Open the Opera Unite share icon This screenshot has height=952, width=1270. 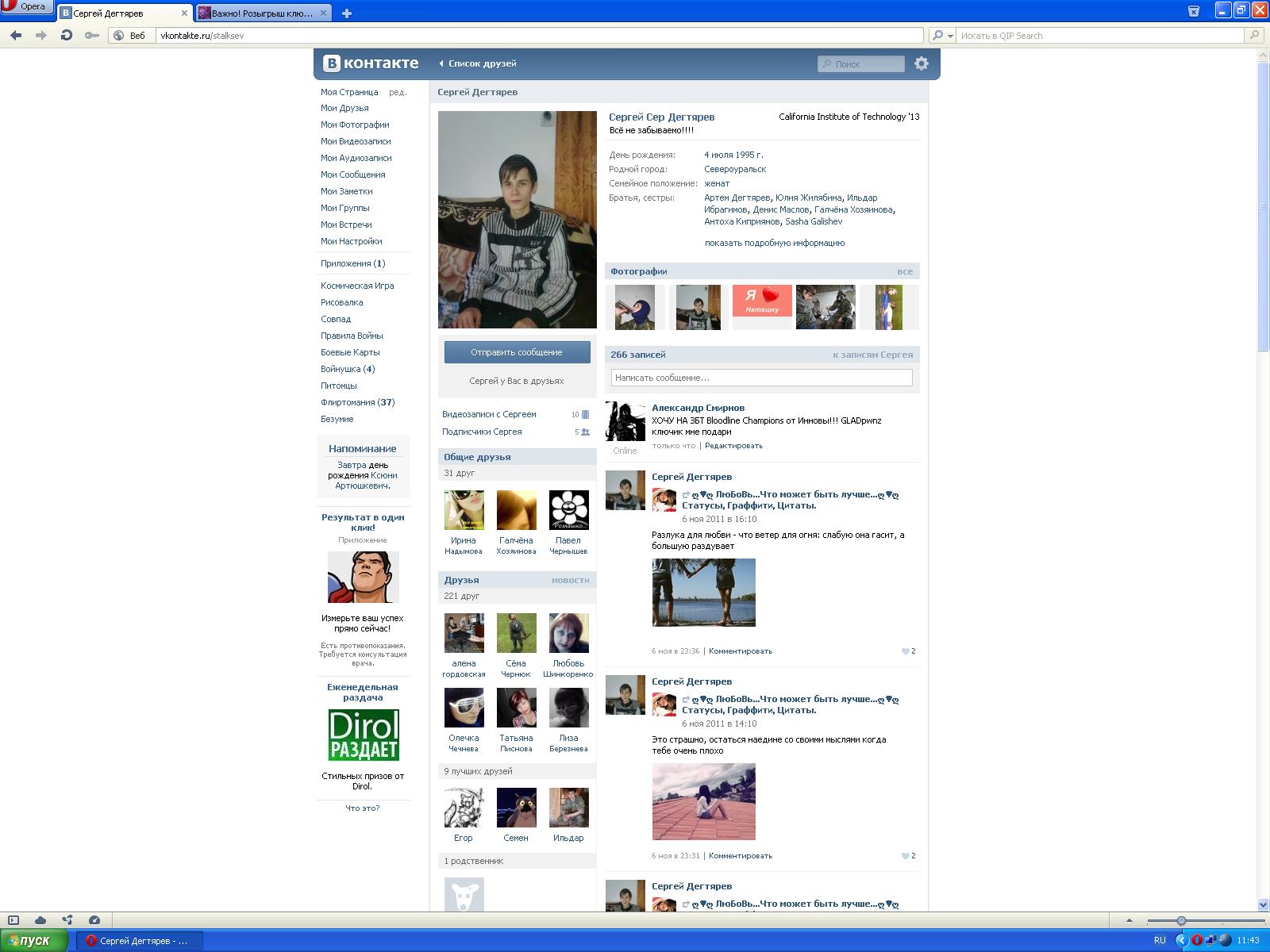[67, 920]
